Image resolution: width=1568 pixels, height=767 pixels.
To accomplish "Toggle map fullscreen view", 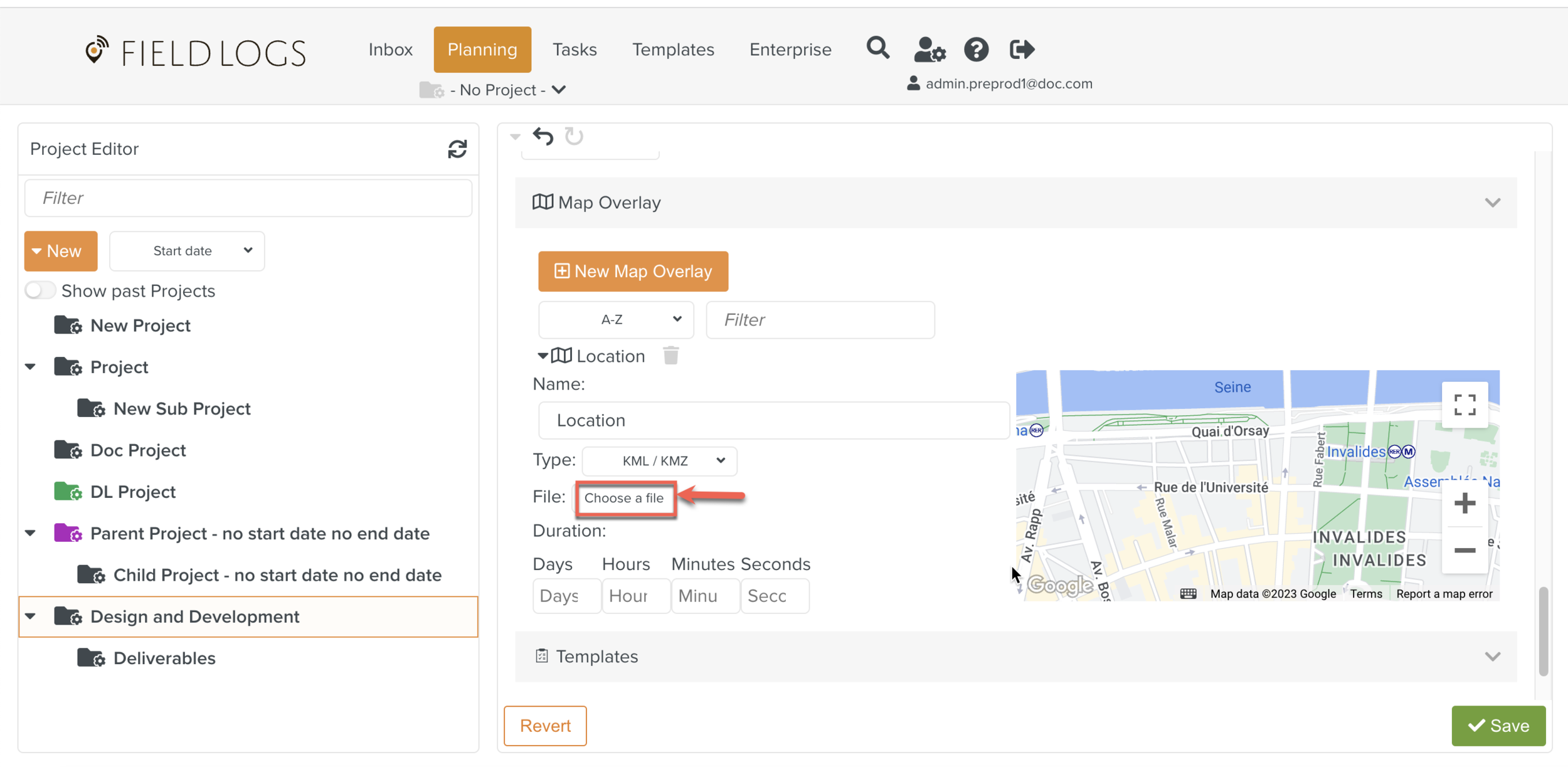I will click(x=1465, y=405).
